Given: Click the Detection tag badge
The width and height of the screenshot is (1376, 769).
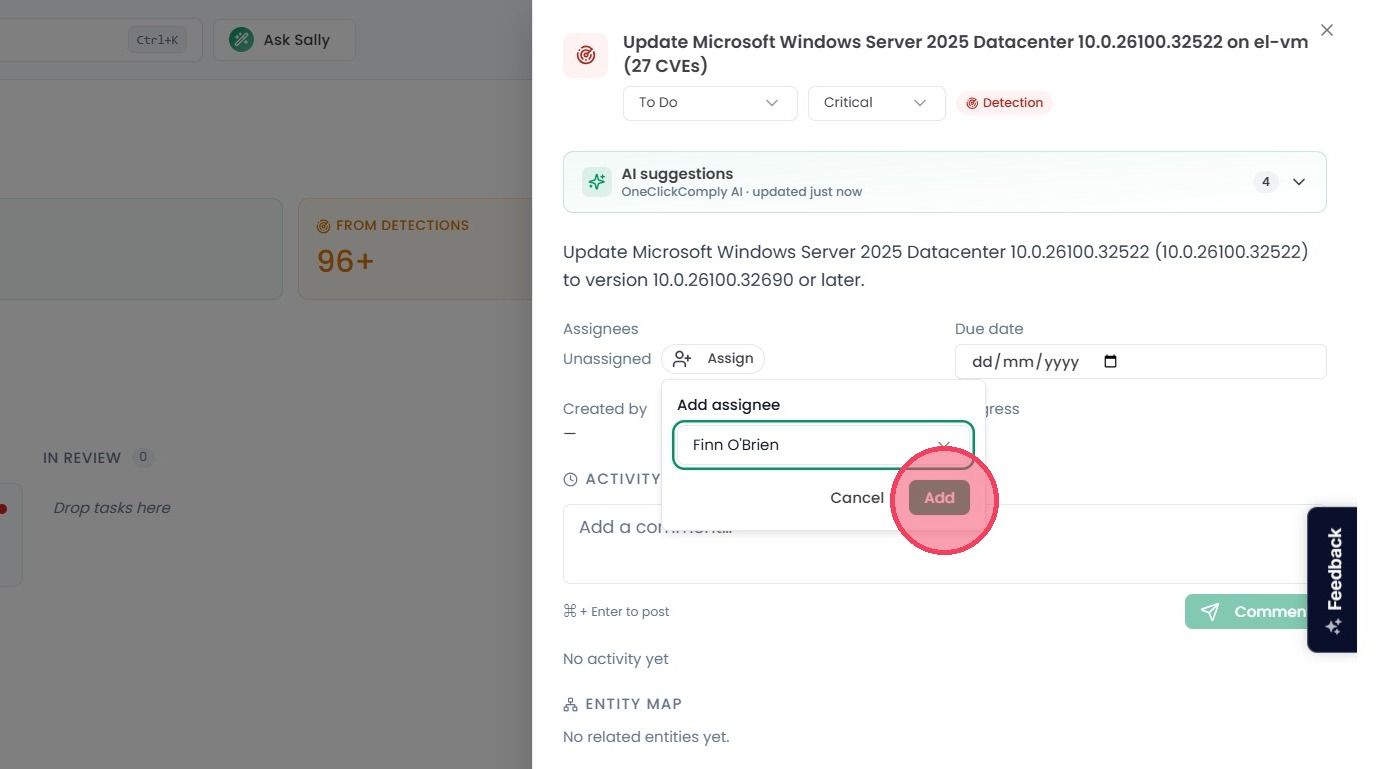Looking at the screenshot, I should pos(1004,103).
